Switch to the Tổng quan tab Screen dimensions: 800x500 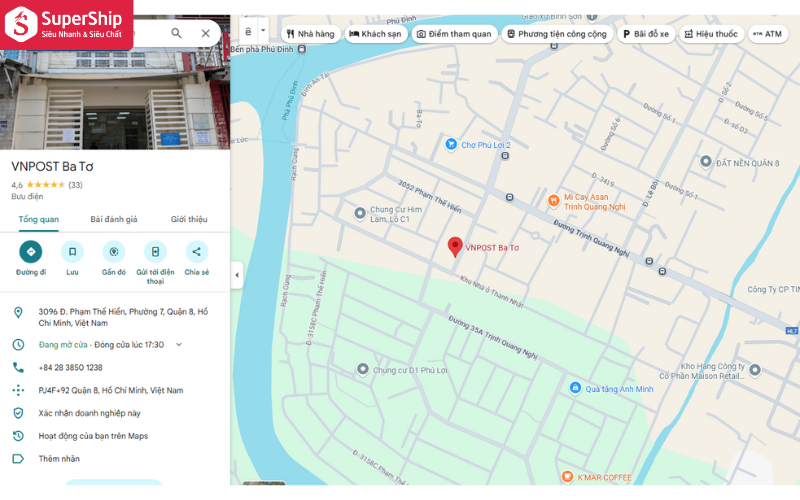pyautogui.click(x=39, y=219)
